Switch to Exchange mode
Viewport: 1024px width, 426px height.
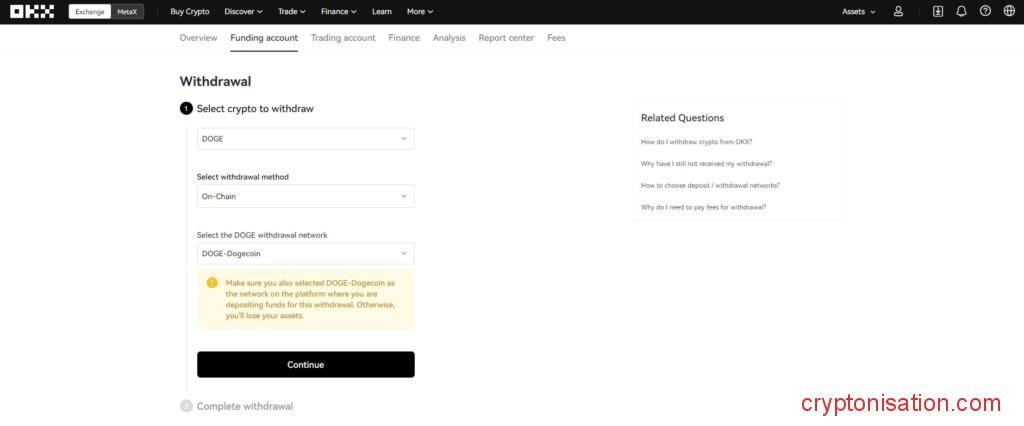90,12
